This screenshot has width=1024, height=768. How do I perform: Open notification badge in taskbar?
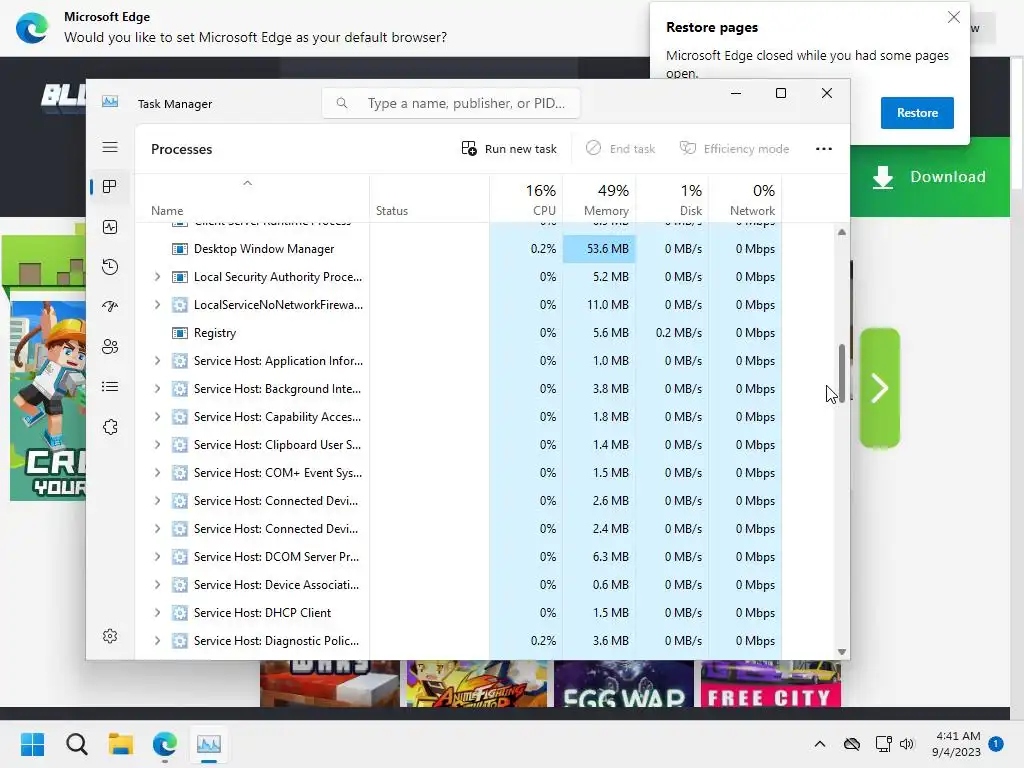[x=996, y=744]
